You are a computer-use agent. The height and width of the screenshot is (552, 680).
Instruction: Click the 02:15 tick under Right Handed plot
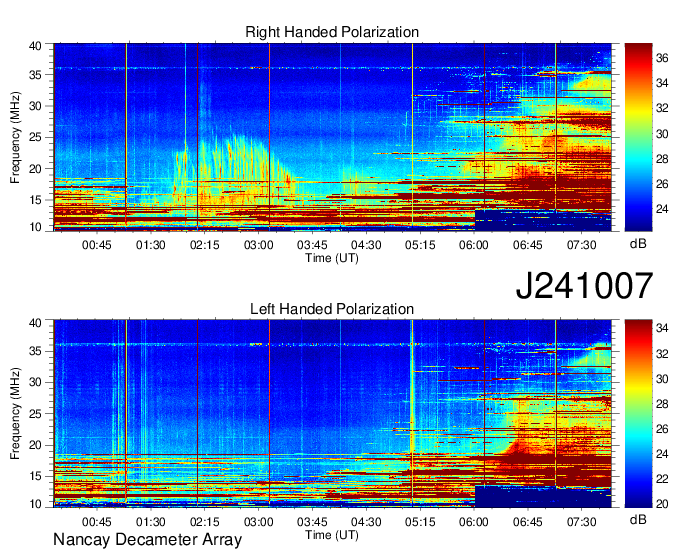pyautogui.click(x=205, y=245)
